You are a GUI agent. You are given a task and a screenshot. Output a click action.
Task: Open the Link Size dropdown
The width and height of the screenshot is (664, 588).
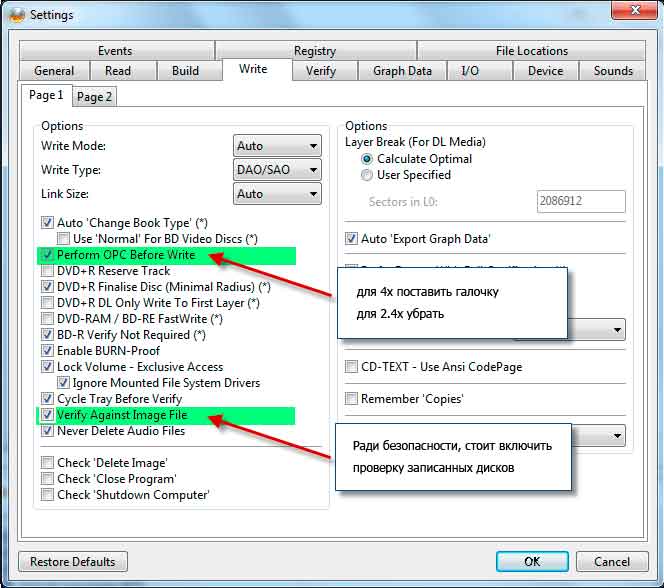277,194
